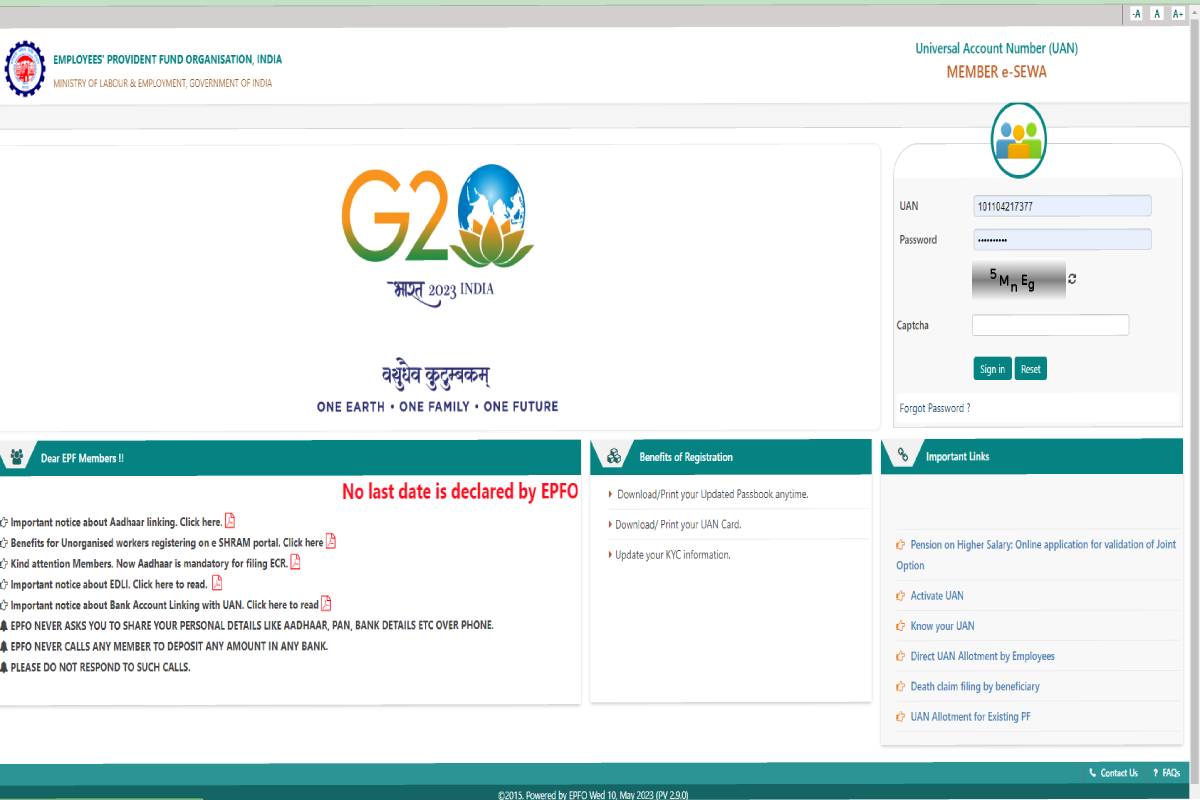
Task: Click the Universal Account Number heading
Action: click(996, 48)
